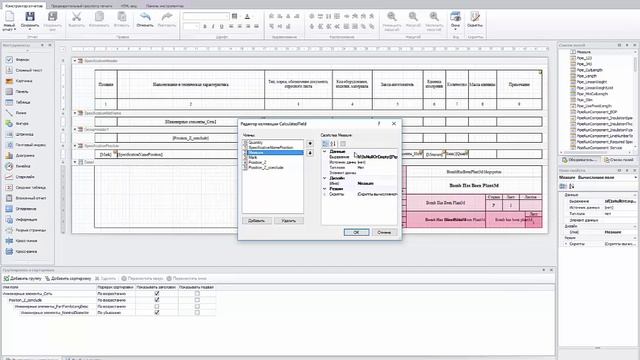640x360 pixels.
Task: Toggle show footer for PartFamilyLongDesc row
Action: coord(197,306)
